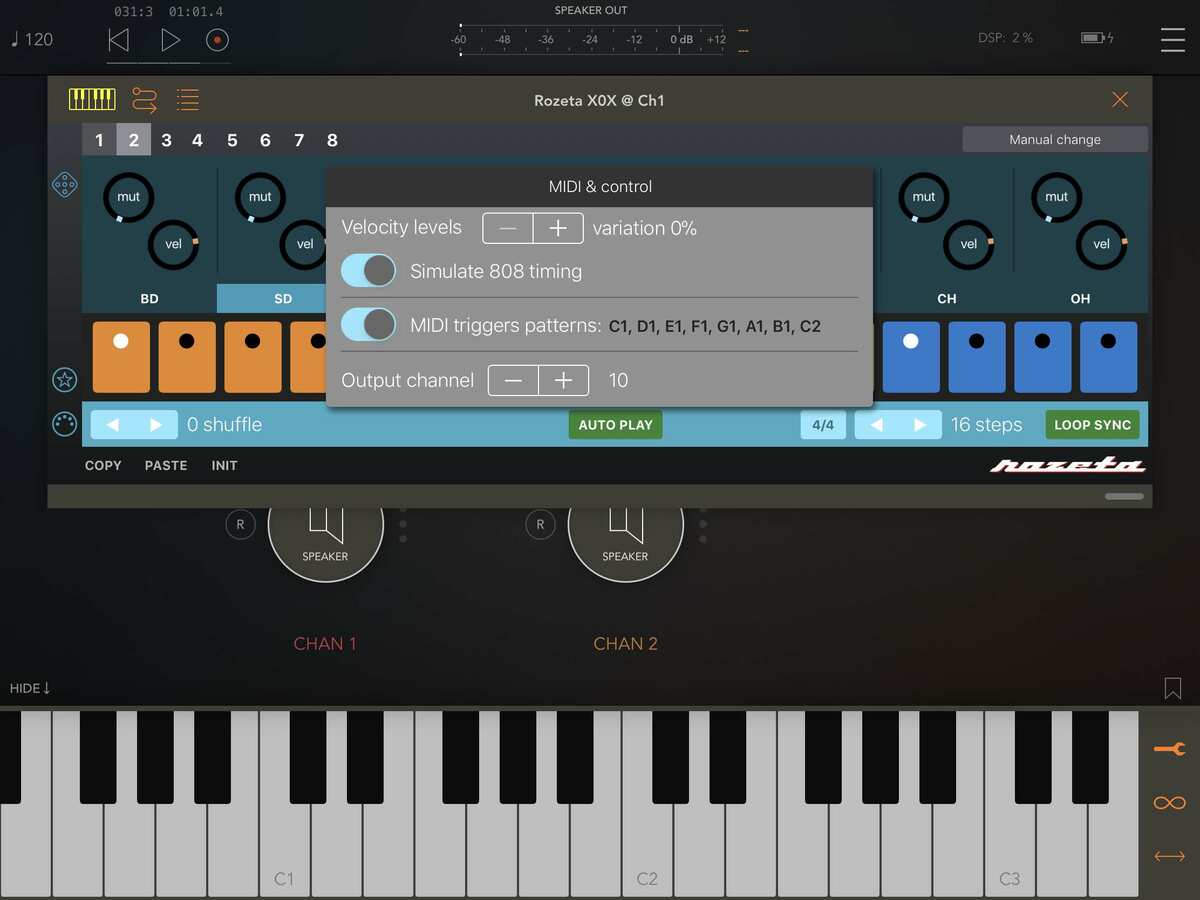1200x900 pixels.
Task: Open the Manual change mode selector
Action: pyautogui.click(x=1055, y=139)
